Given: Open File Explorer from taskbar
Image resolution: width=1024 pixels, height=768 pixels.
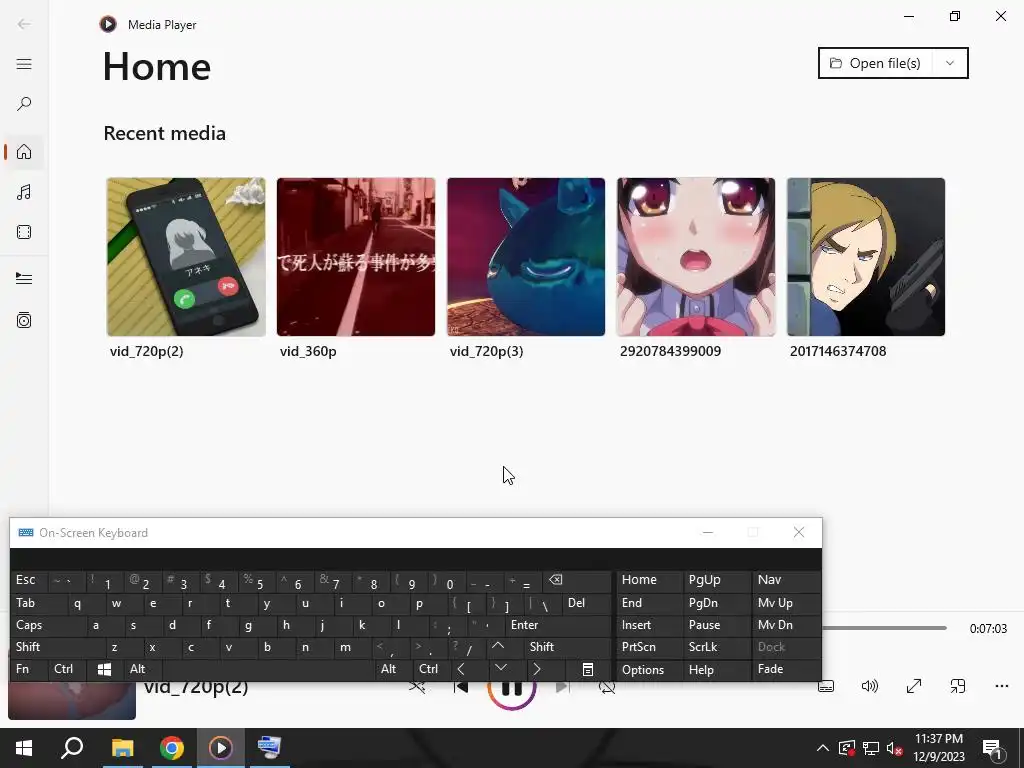Looking at the screenshot, I should (x=122, y=748).
